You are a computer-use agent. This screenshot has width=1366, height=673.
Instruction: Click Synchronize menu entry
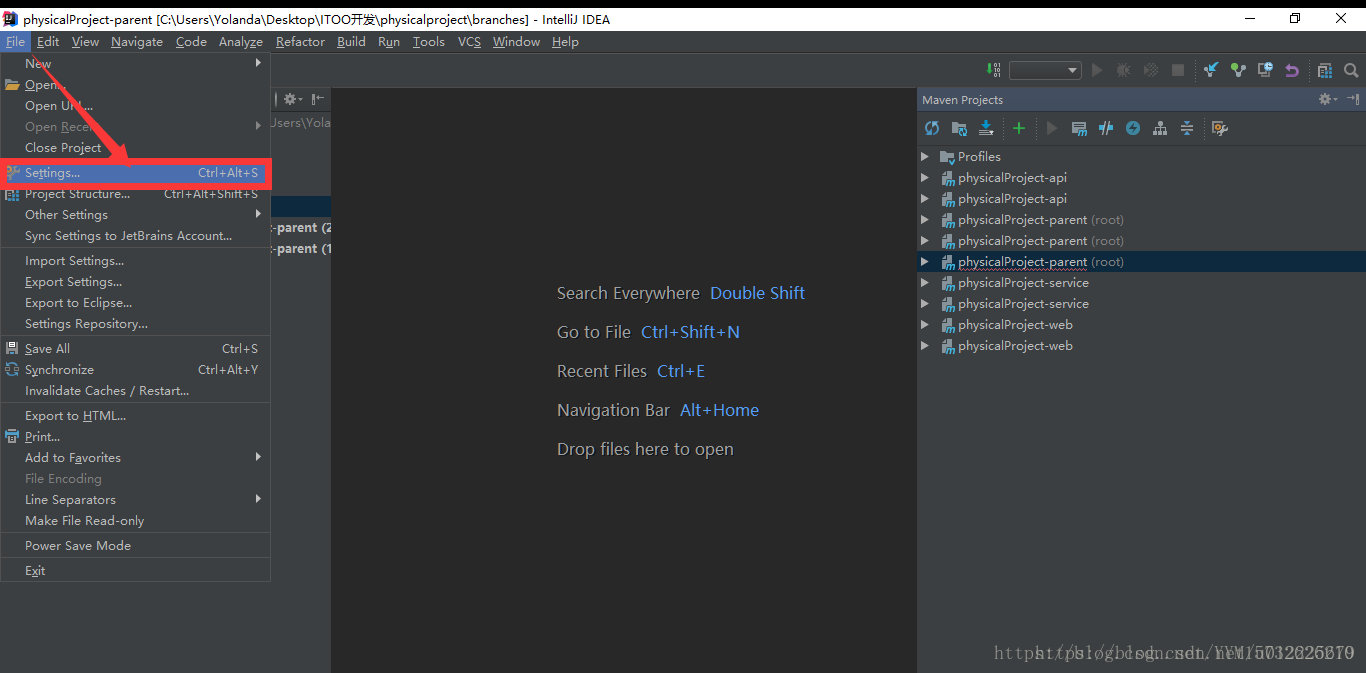pyautogui.click(x=136, y=370)
